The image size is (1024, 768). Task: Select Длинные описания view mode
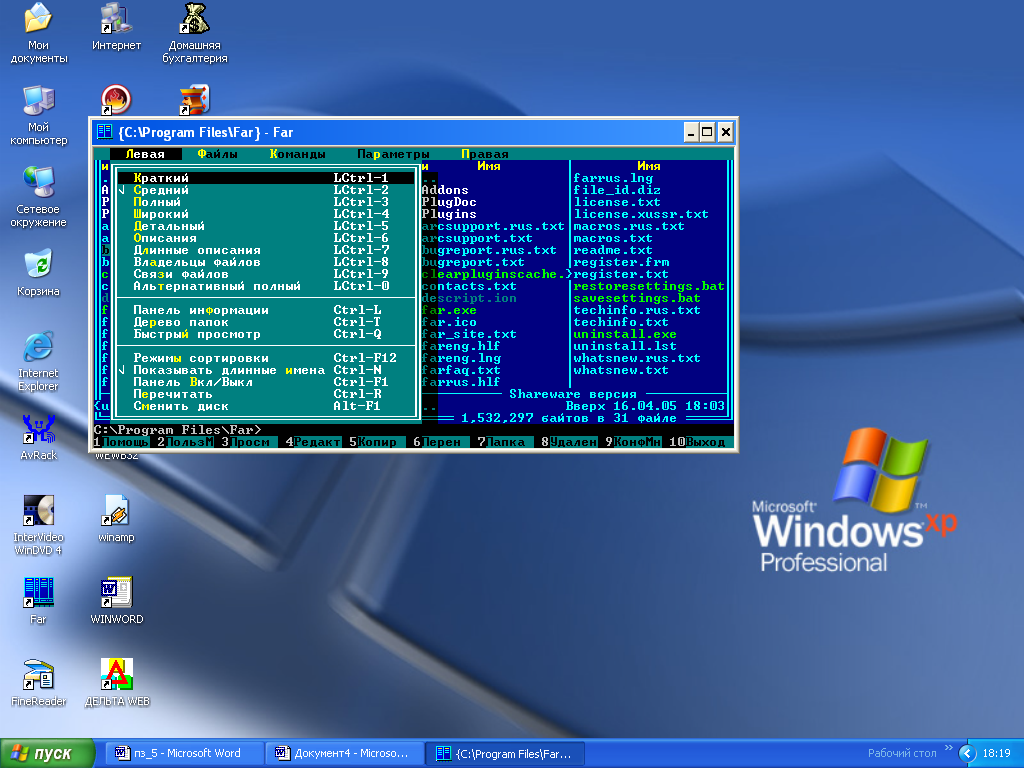[266, 250]
